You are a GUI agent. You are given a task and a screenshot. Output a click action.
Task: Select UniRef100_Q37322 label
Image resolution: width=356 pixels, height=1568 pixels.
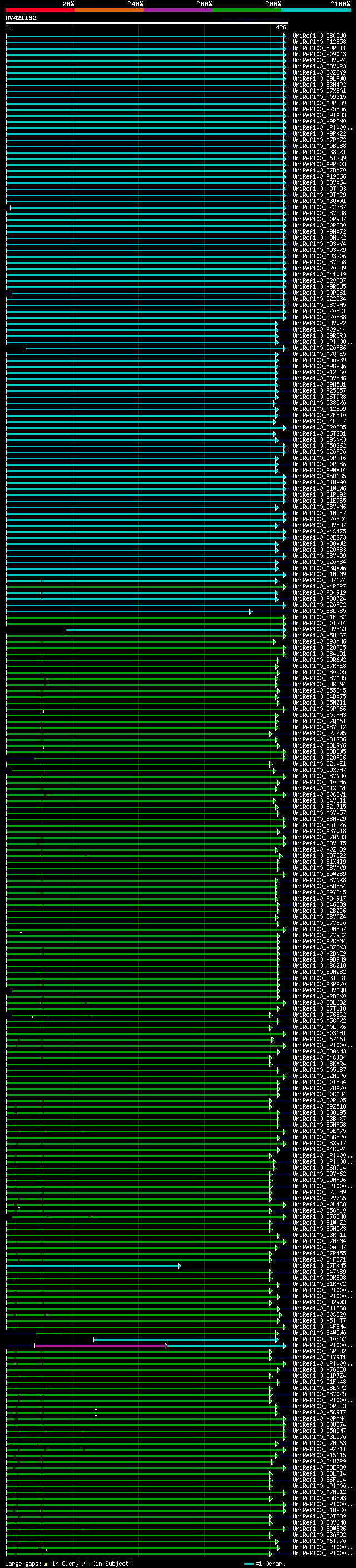[319, 856]
